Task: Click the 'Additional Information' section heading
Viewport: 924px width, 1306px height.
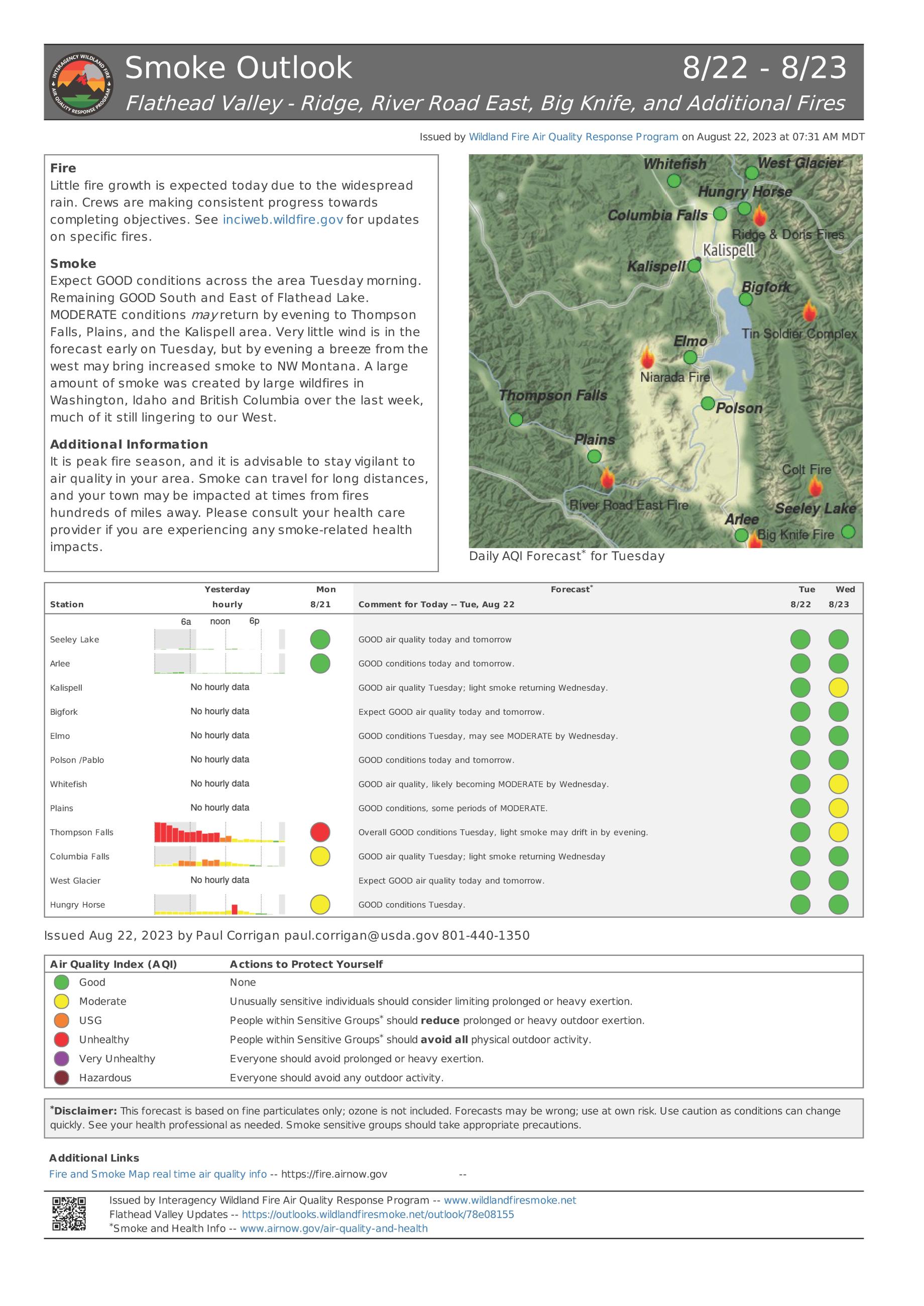Action: coord(129,445)
